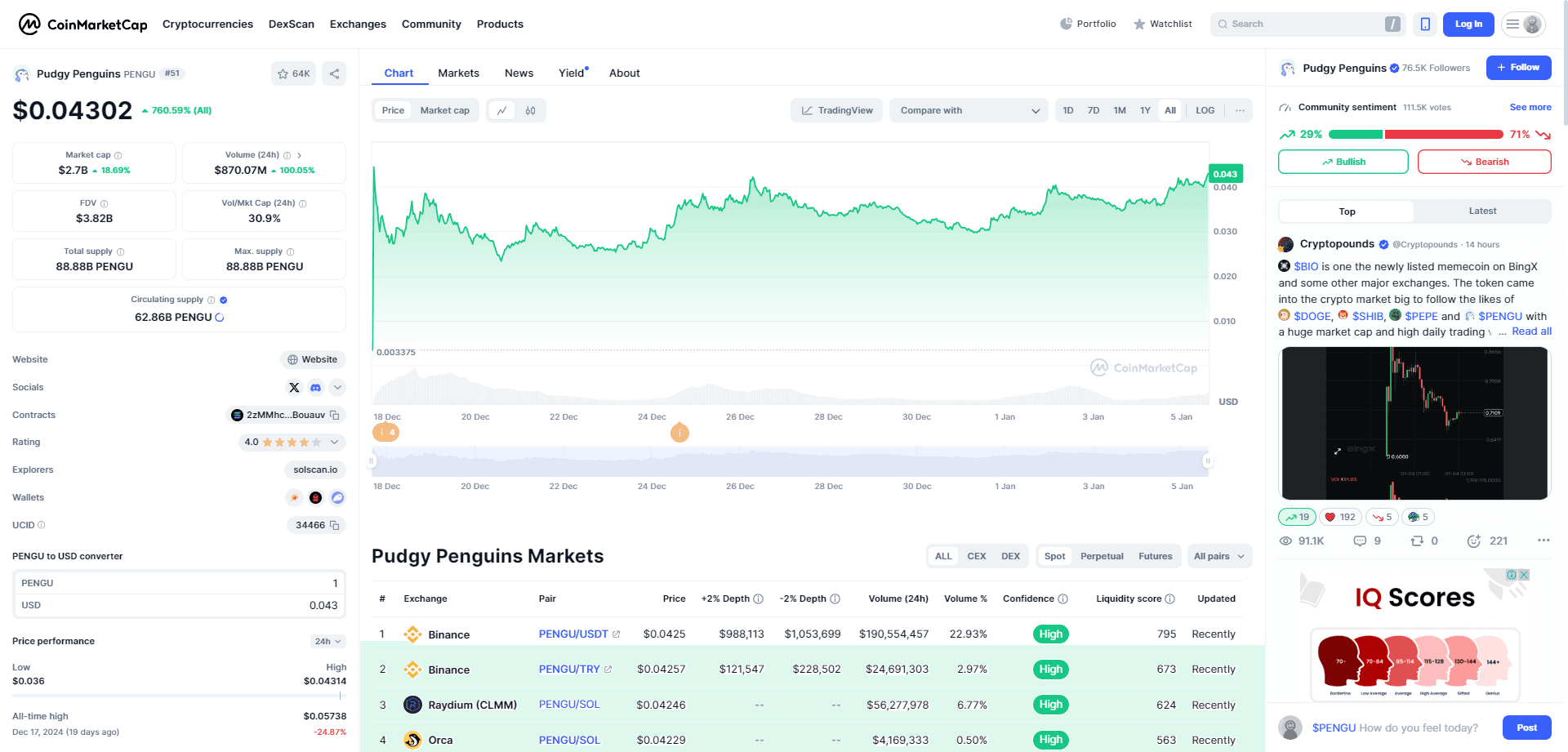The width and height of the screenshot is (1568, 752).
Task: Follow Pudgy Penguins
Action: (x=1518, y=68)
